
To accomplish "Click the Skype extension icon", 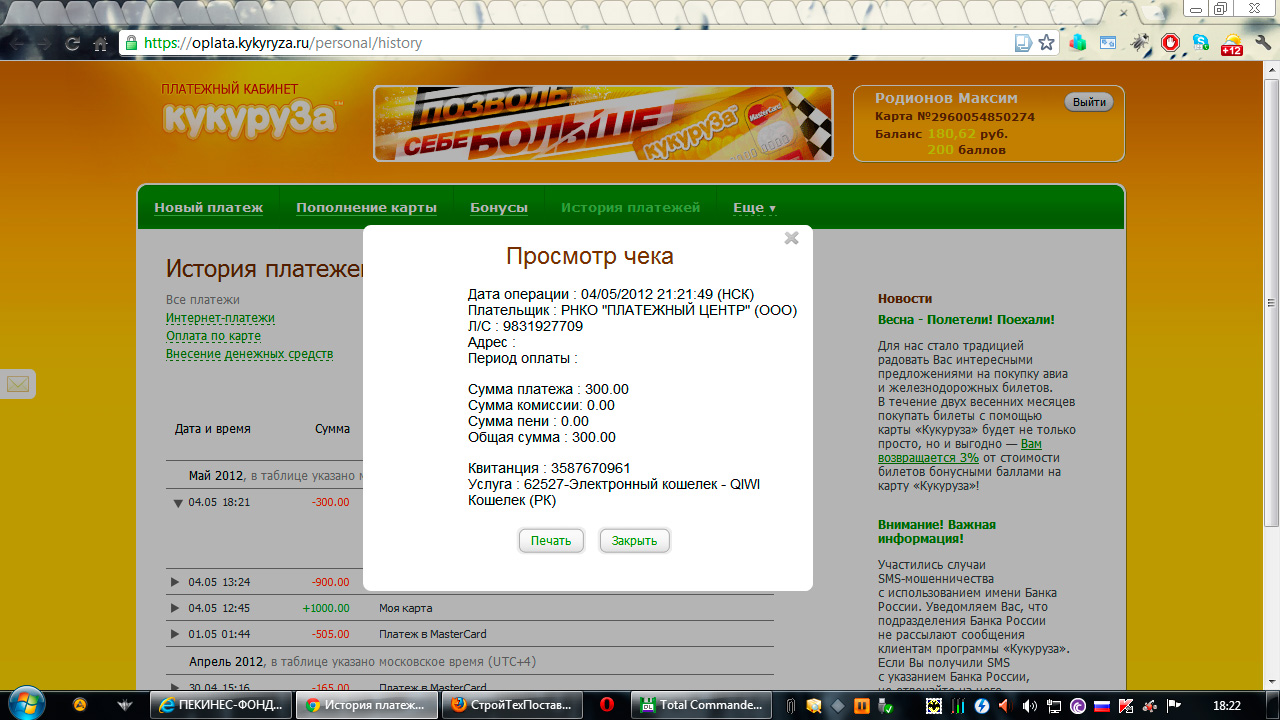I will (1200, 43).
